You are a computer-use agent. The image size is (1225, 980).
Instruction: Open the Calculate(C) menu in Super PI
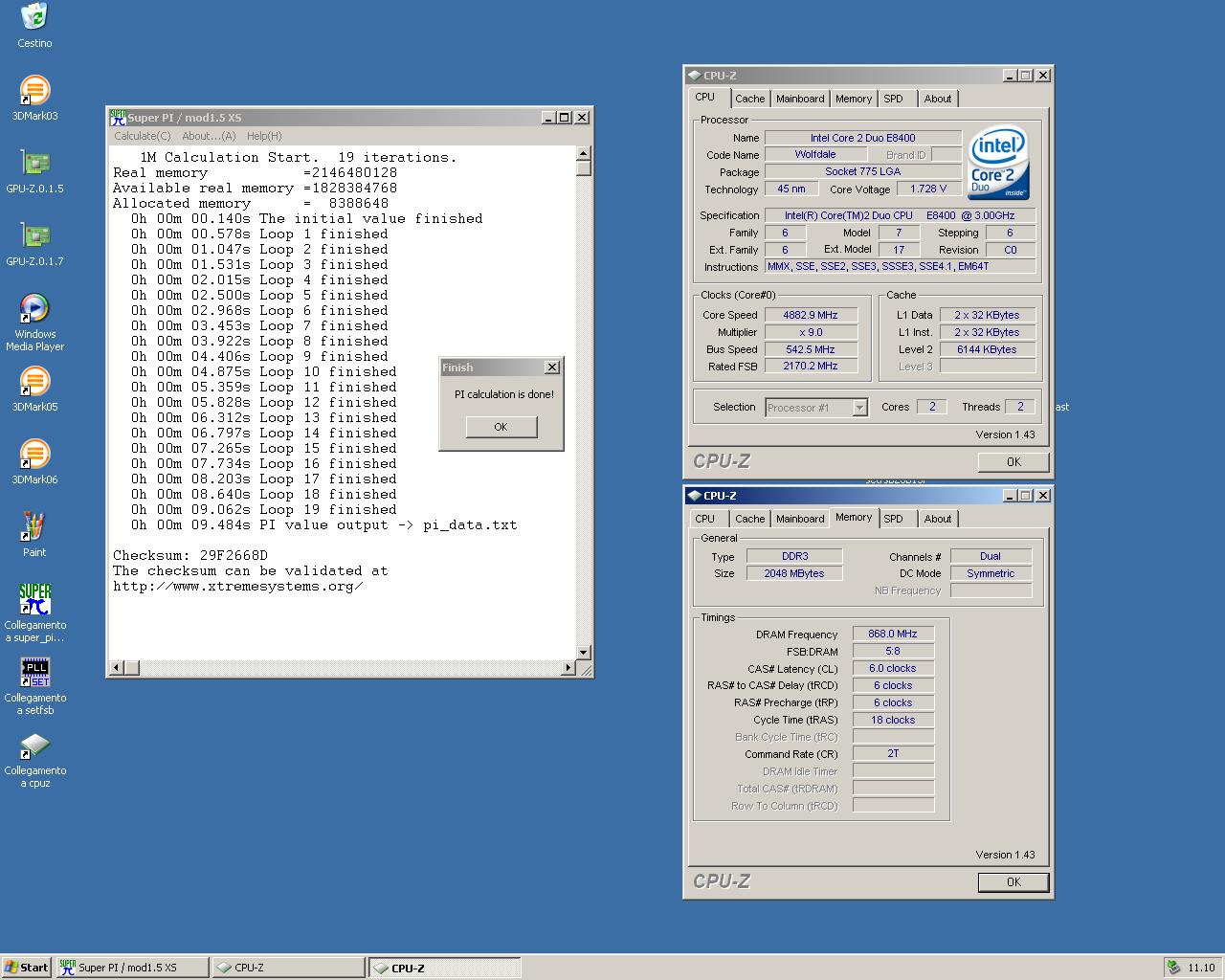tap(143, 136)
